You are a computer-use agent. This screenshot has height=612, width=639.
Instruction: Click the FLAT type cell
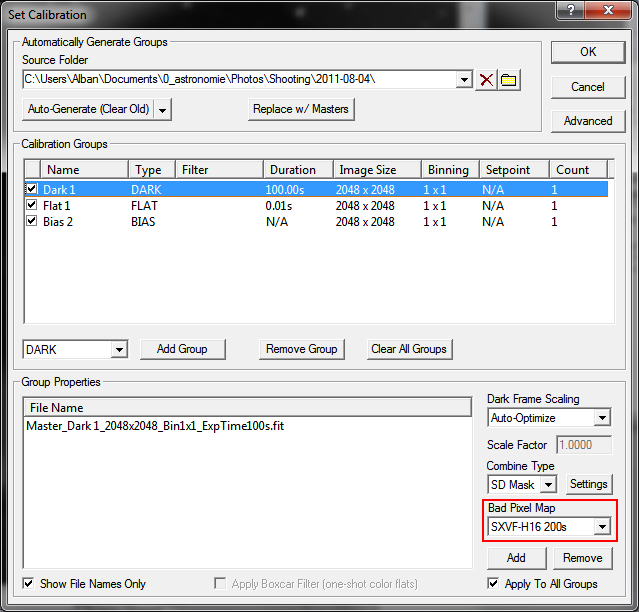click(144, 206)
